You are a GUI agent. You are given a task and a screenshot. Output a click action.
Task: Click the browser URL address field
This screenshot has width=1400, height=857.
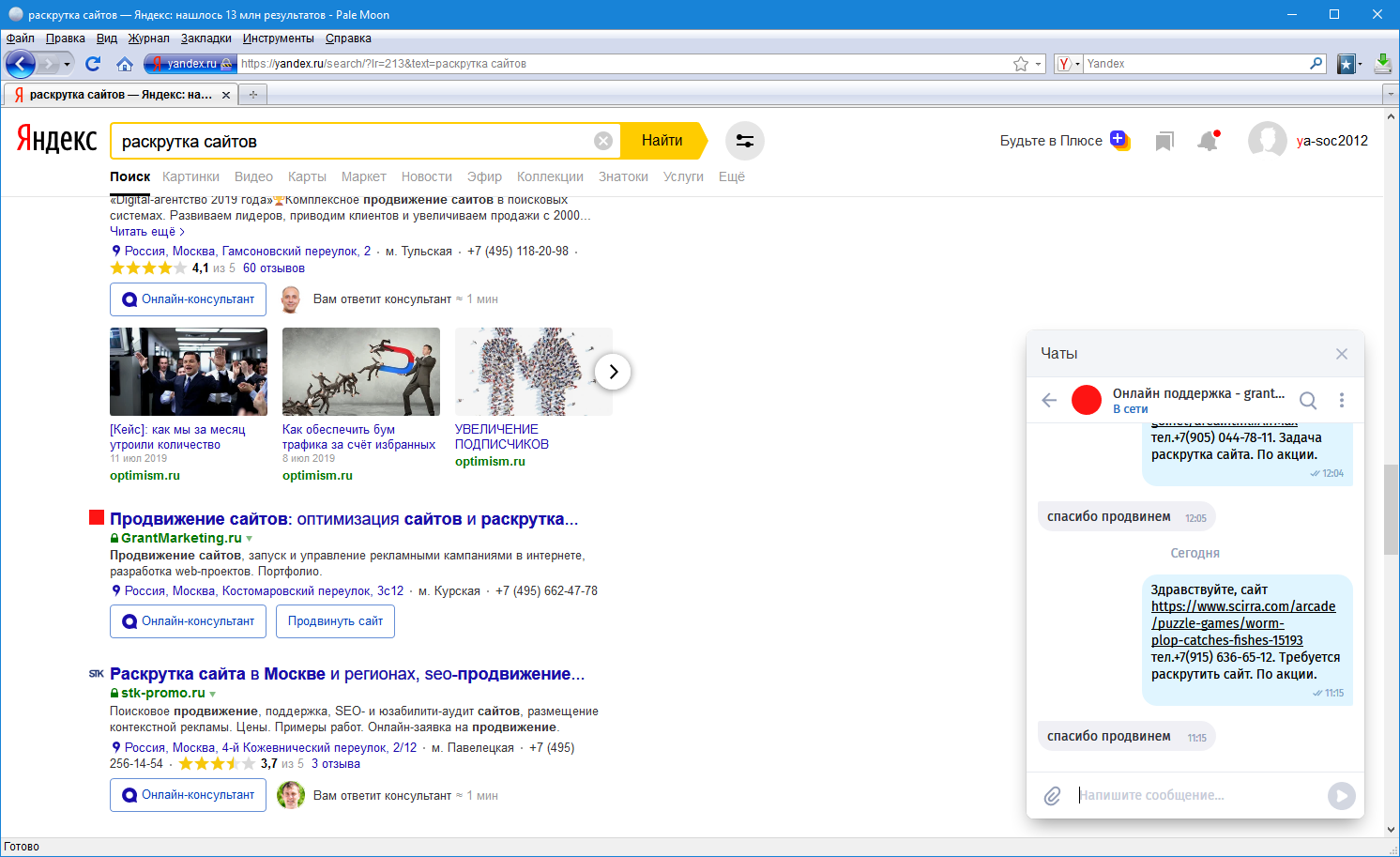[x=624, y=64]
